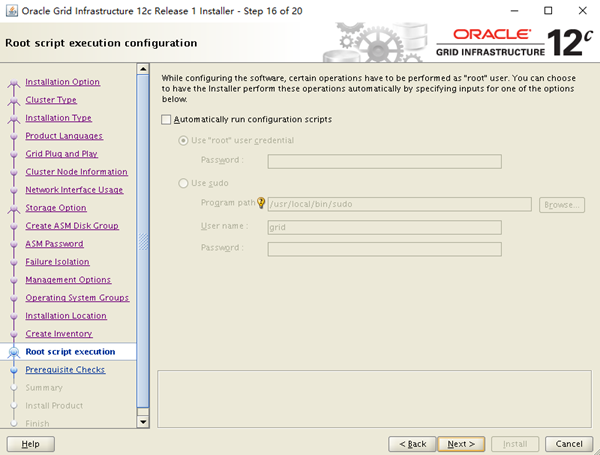Proceed with the Next button
The width and height of the screenshot is (600, 455).
[x=461, y=444]
